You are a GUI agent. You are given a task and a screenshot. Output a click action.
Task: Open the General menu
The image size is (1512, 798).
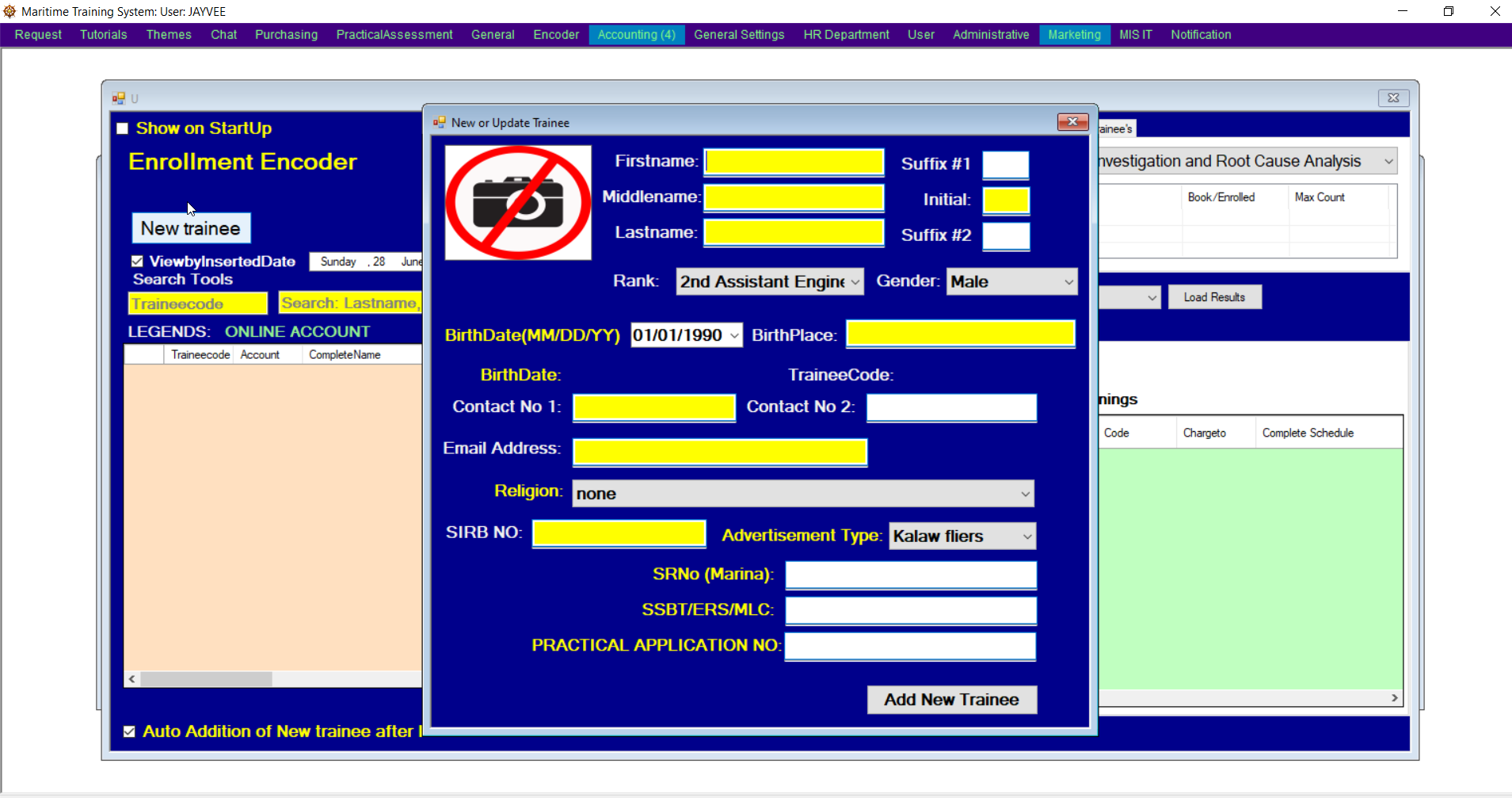point(493,35)
